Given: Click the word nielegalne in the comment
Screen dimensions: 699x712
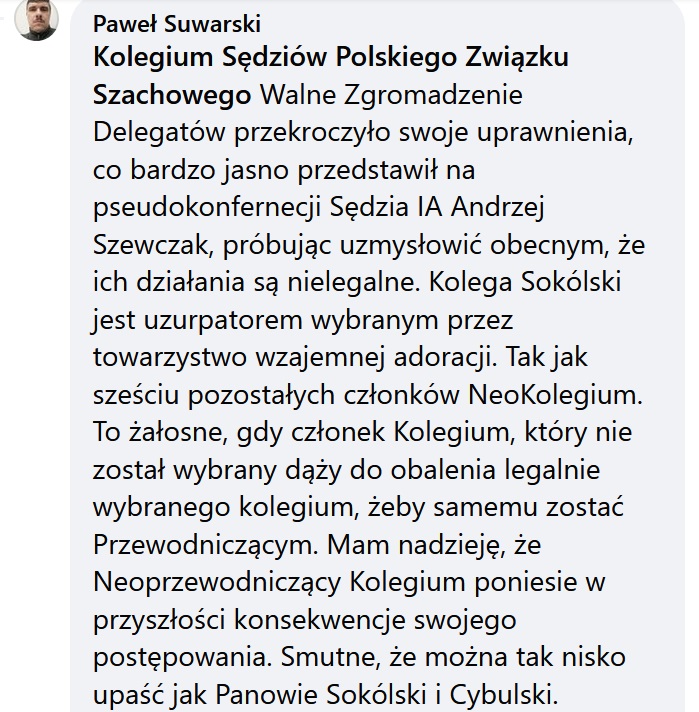Looking at the screenshot, I should 351,282.
